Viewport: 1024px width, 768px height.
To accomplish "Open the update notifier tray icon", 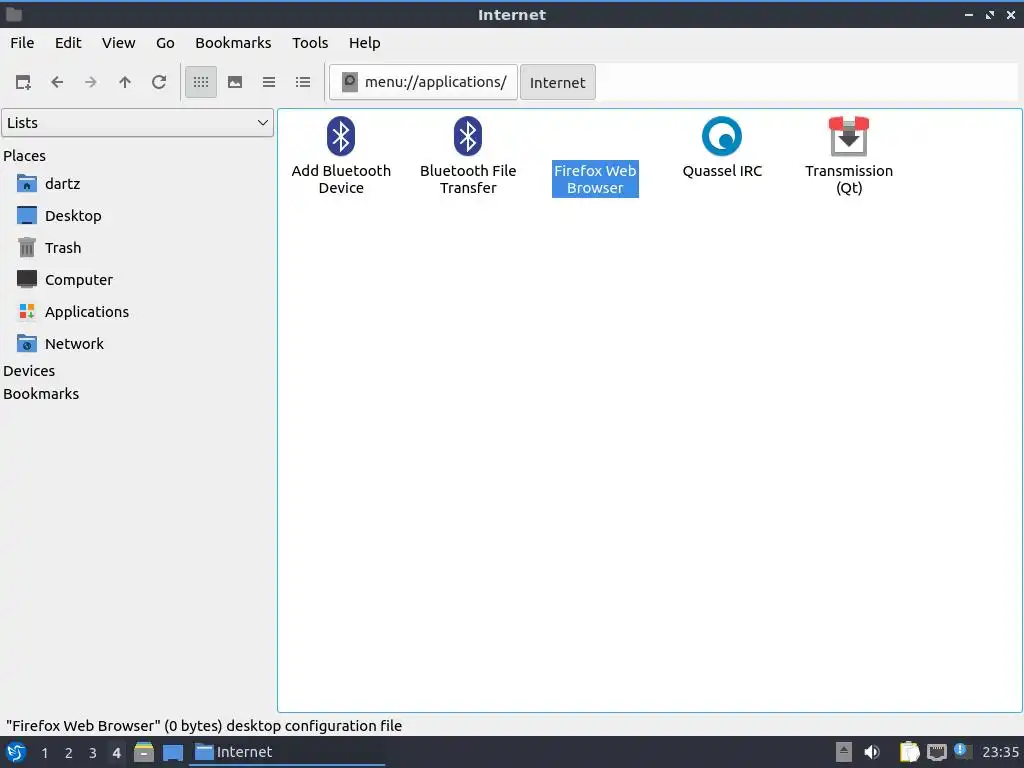I will 963,752.
